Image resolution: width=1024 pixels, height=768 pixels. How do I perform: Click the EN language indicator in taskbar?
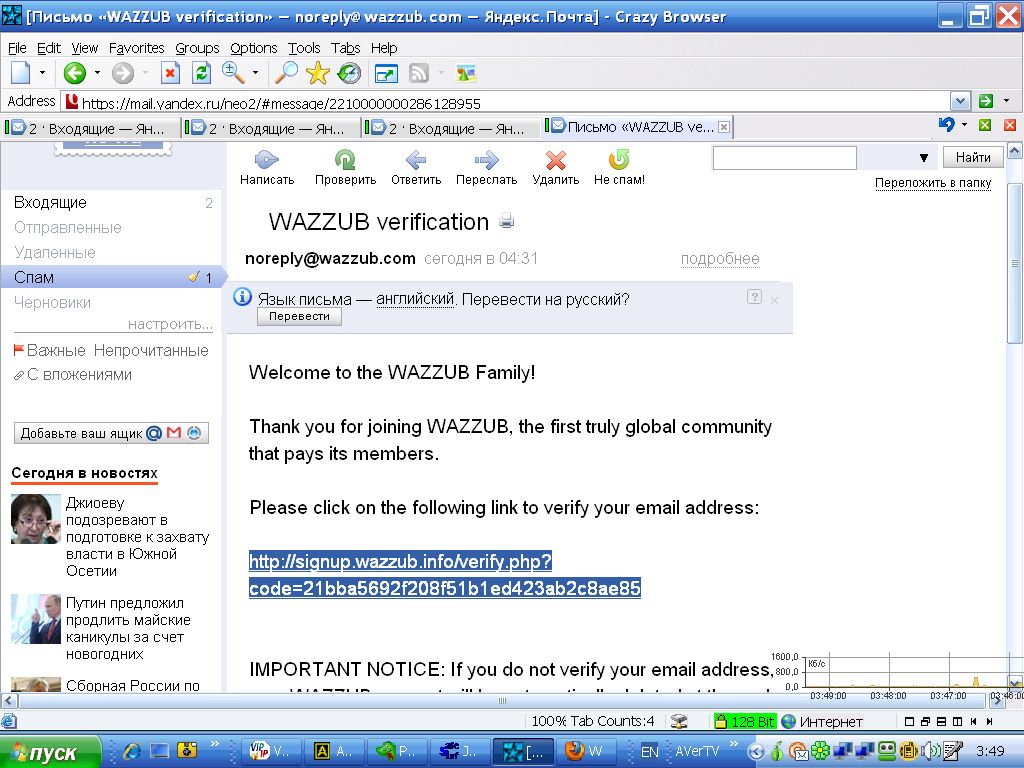(650, 752)
